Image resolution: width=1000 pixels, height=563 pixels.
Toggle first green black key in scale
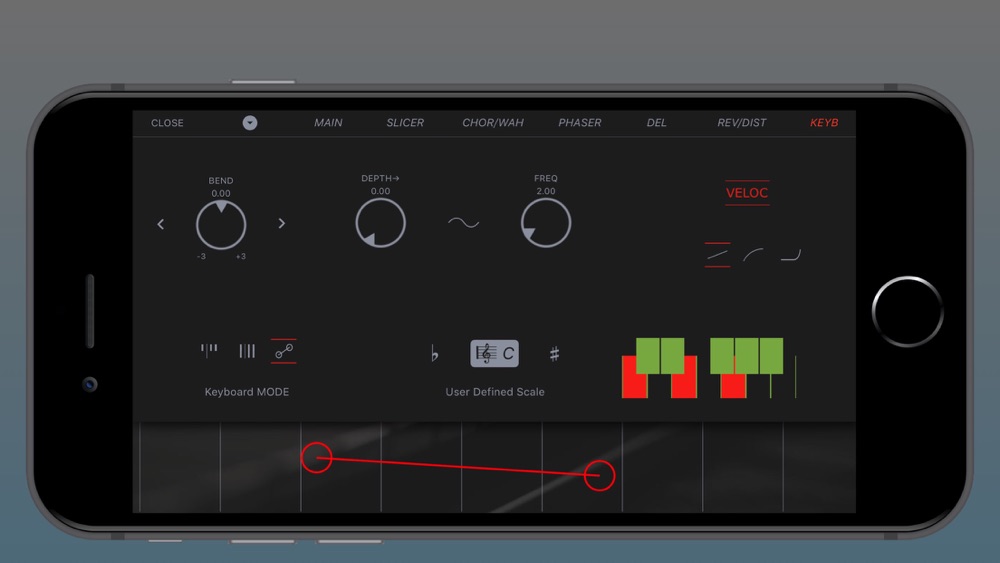648,356
